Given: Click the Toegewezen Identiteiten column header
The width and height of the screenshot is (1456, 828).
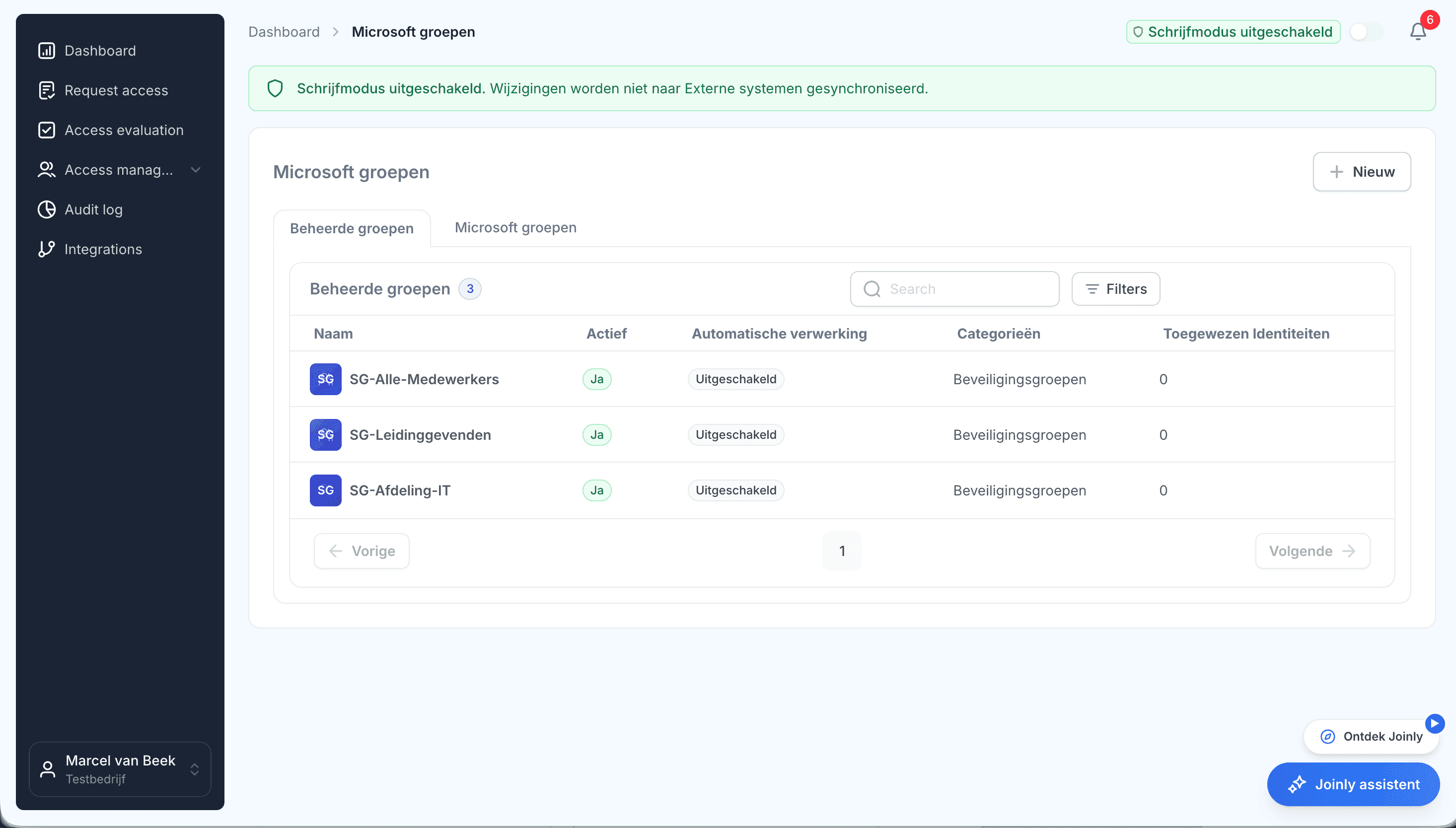Looking at the screenshot, I should coord(1246,334).
